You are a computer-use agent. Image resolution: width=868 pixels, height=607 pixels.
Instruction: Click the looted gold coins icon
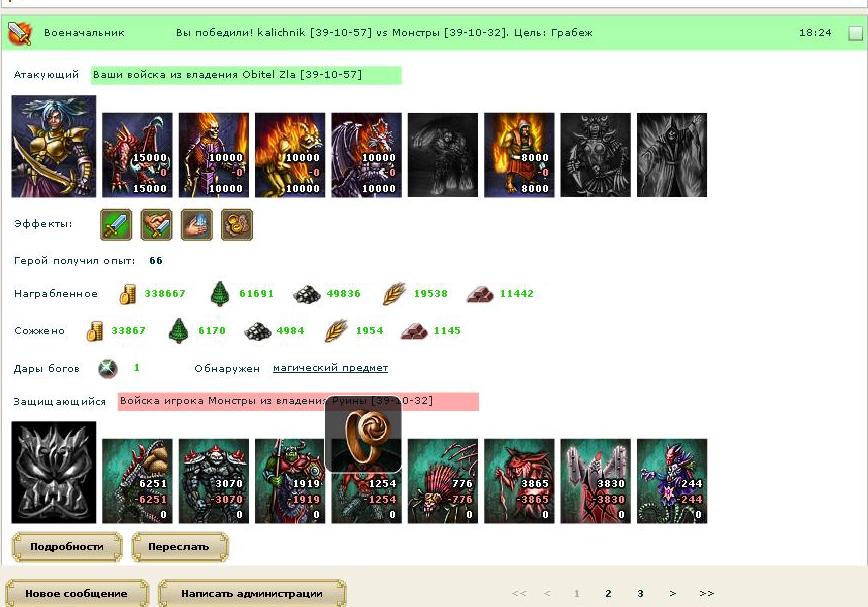pyautogui.click(x=128, y=294)
